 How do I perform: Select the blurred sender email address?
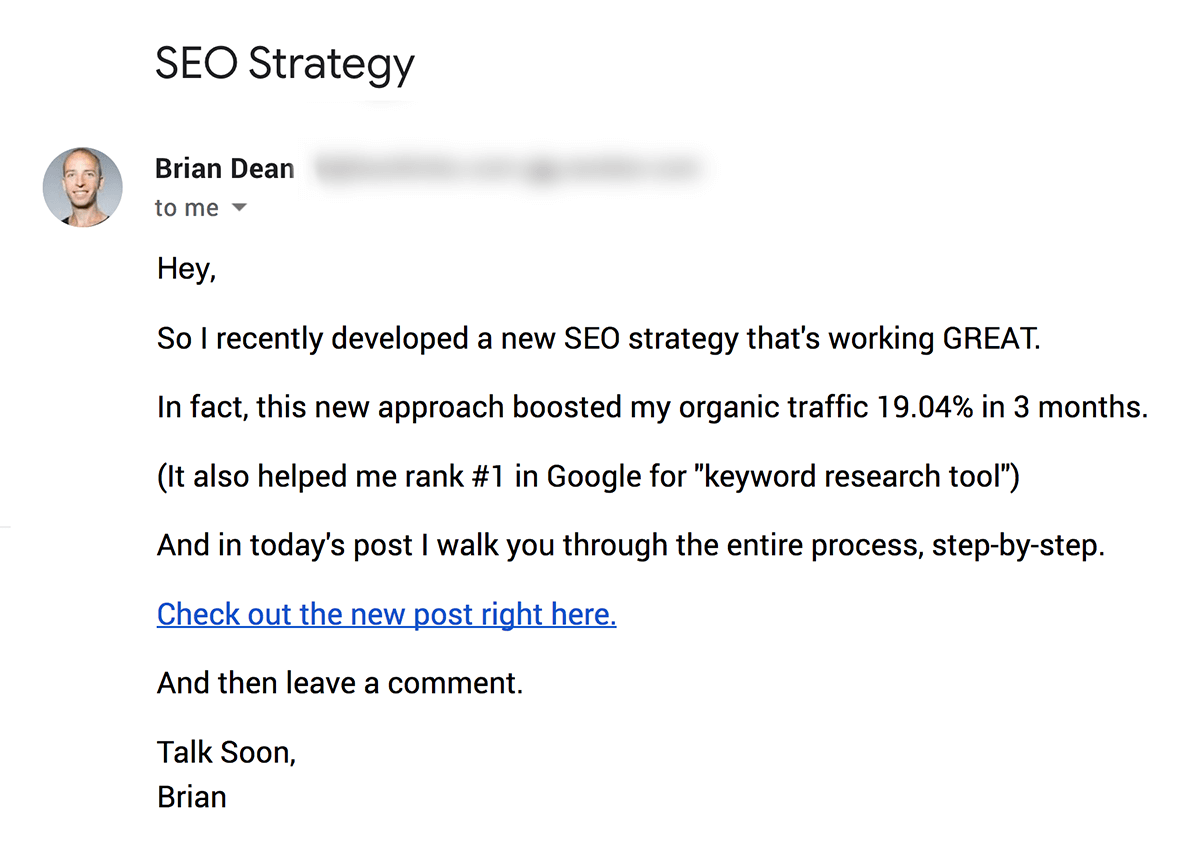pos(507,168)
